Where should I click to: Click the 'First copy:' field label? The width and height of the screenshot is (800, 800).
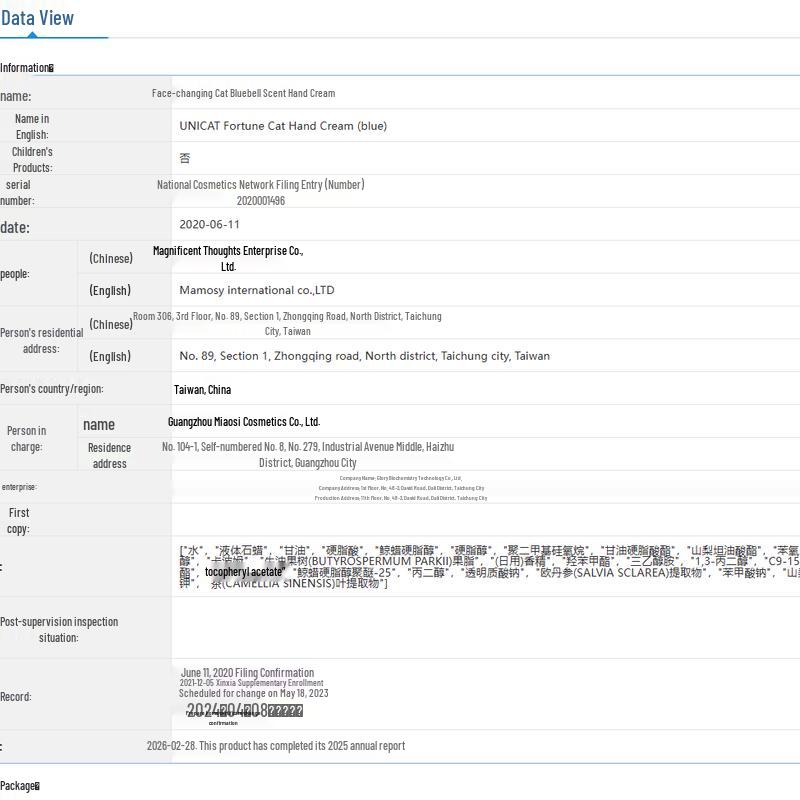pyautogui.click(x=19, y=521)
